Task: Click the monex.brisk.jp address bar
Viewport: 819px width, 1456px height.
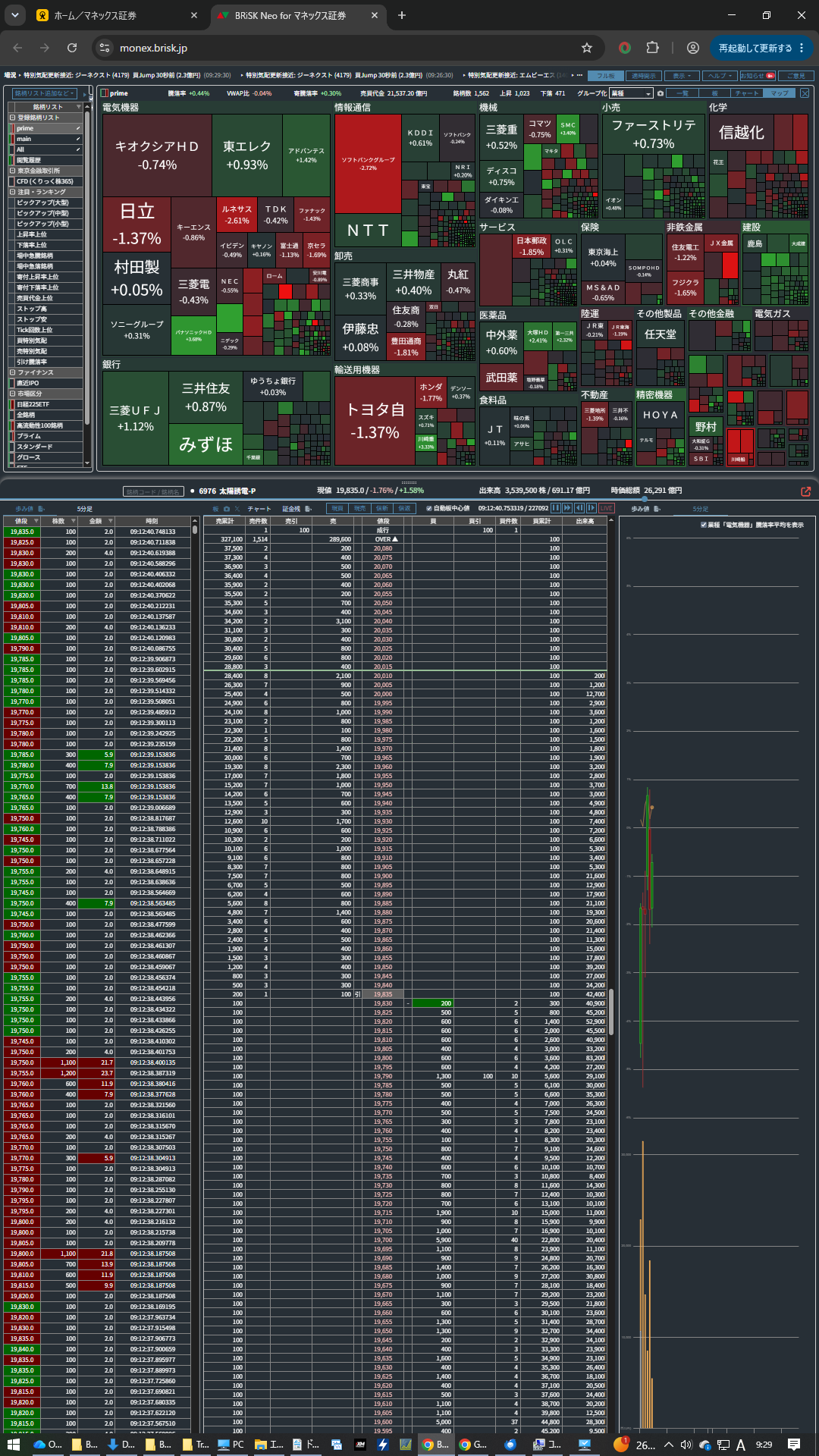Action: [341, 48]
